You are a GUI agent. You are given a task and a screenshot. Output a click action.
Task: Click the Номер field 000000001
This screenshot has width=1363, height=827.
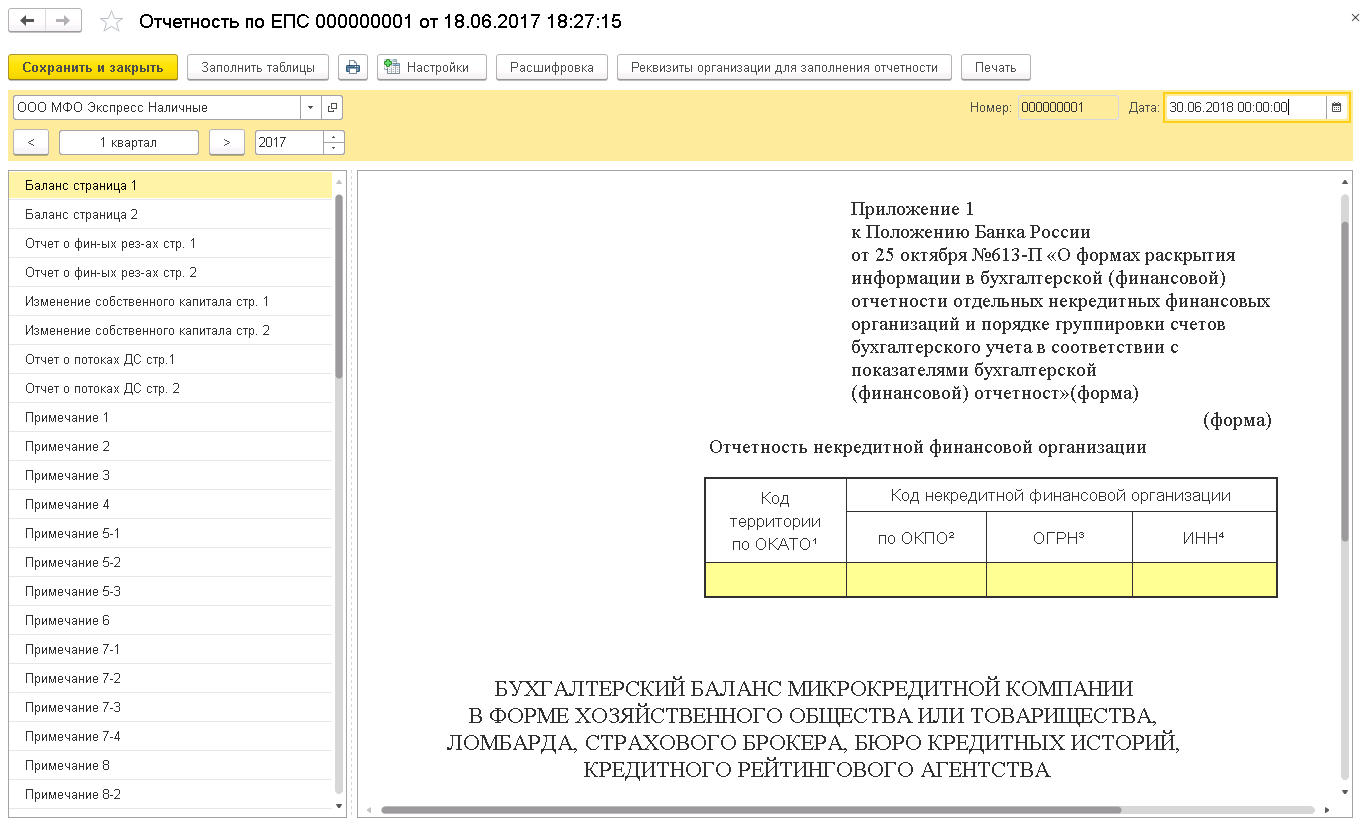[x=1068, y=108]
